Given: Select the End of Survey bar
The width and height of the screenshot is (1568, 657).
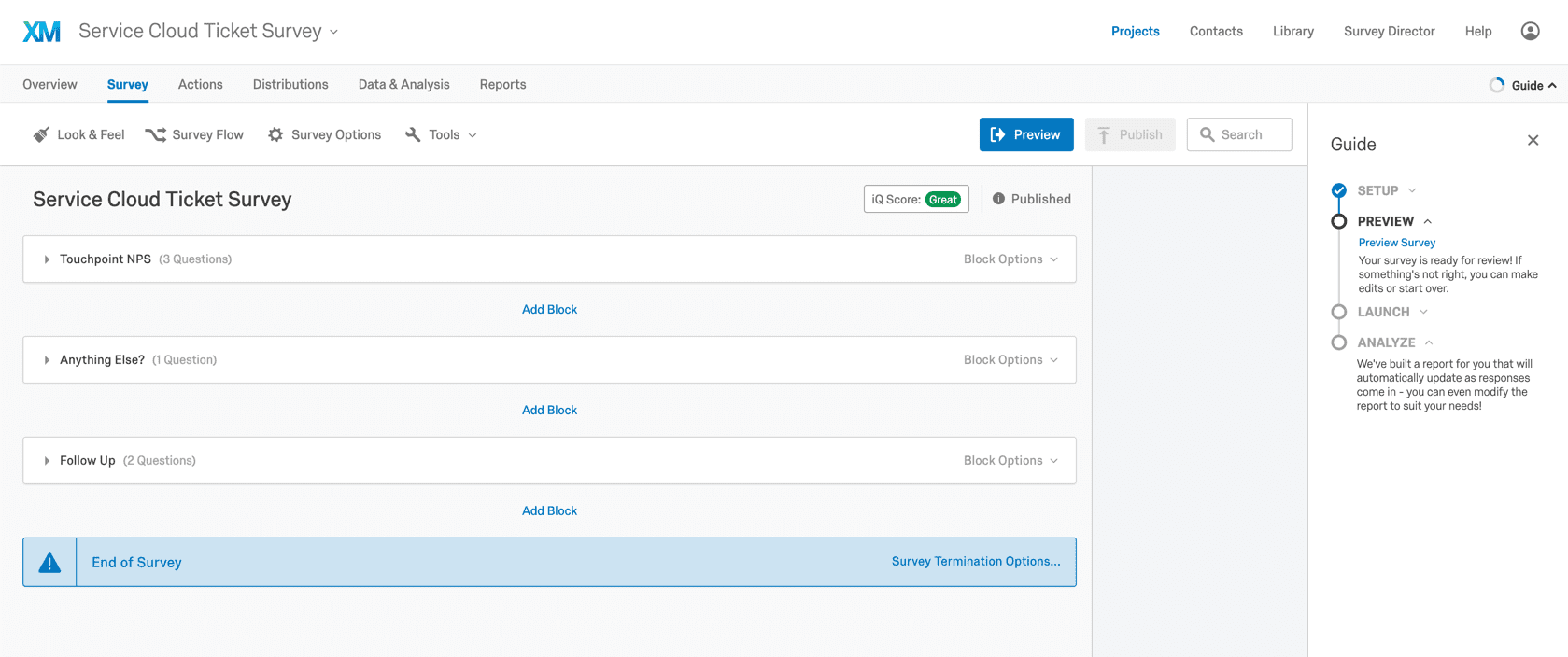Looking at the screenshot, I should click(549, 562).
